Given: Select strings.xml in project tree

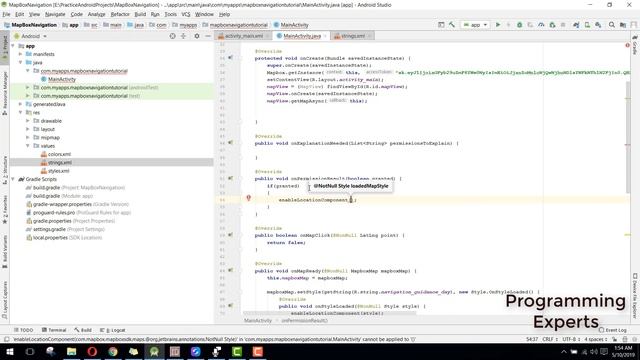Looking at the screenshot, I should coord(56,162).
